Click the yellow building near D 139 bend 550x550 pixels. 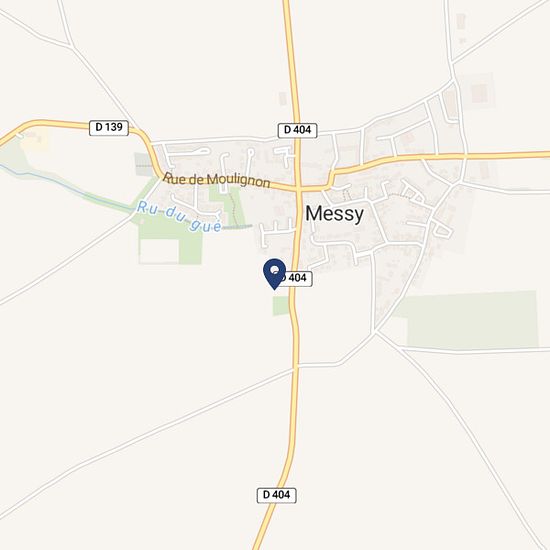tap(34, 139)
